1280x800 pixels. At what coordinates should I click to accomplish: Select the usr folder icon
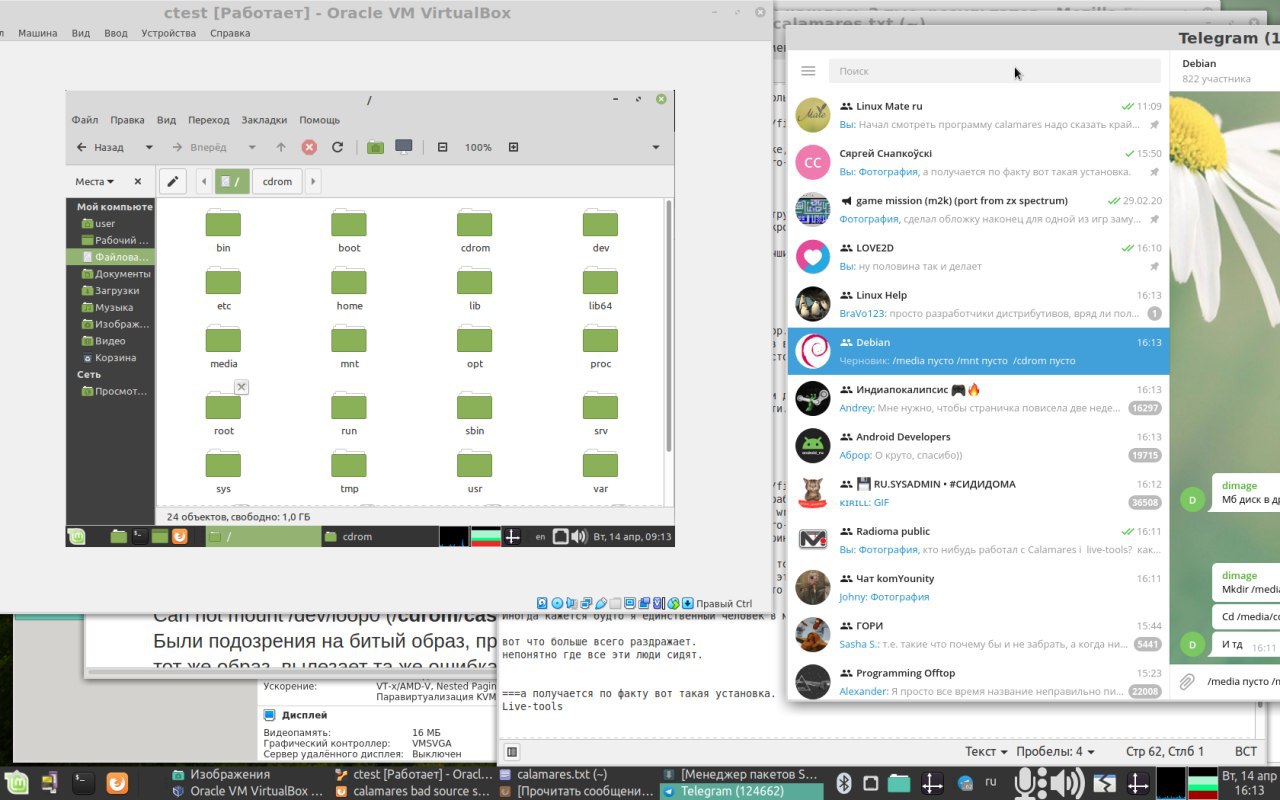(x=475, y=464)
